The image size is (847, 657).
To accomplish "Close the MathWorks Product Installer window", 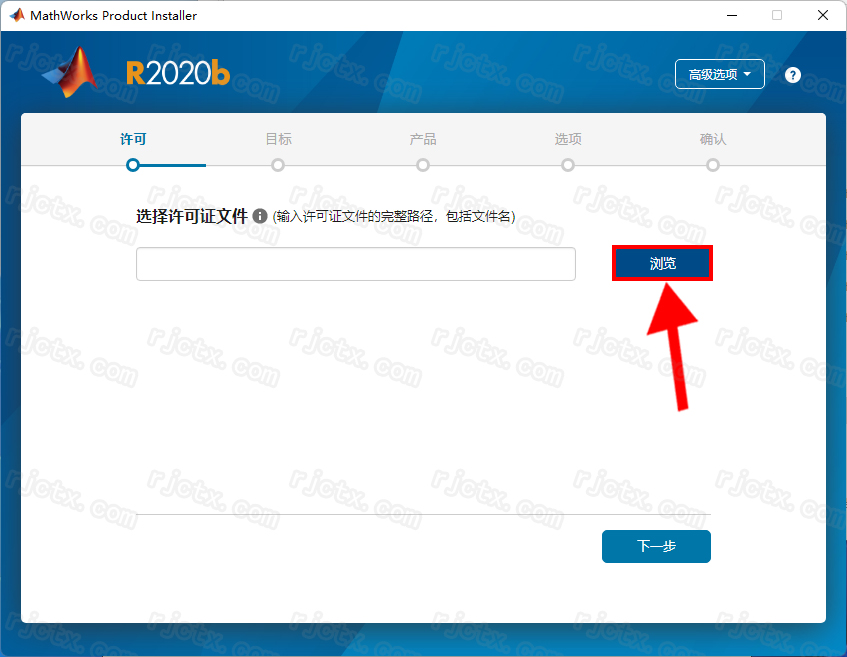I will coord(819,16).
